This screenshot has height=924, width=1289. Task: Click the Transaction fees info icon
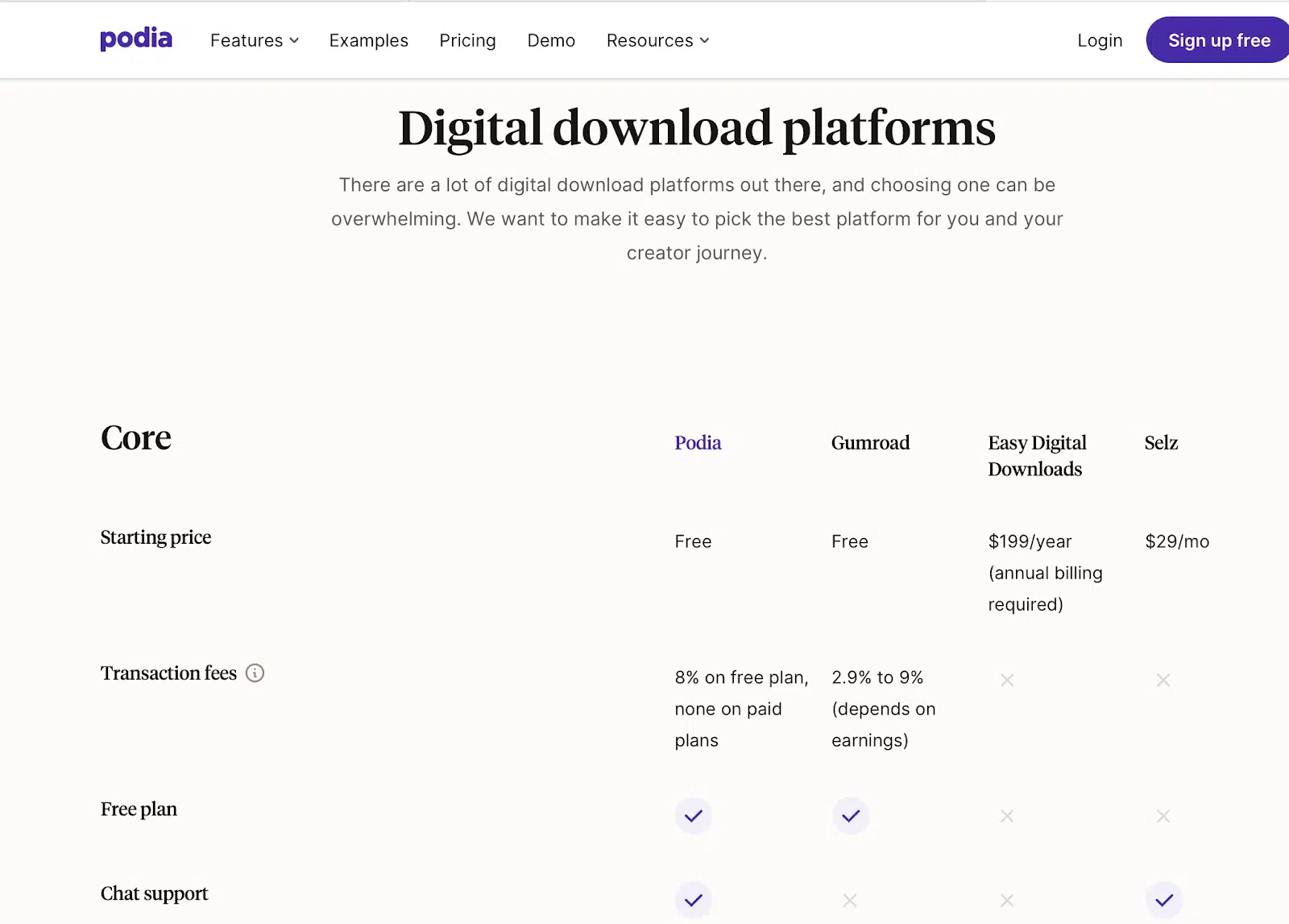coord(255,673)
